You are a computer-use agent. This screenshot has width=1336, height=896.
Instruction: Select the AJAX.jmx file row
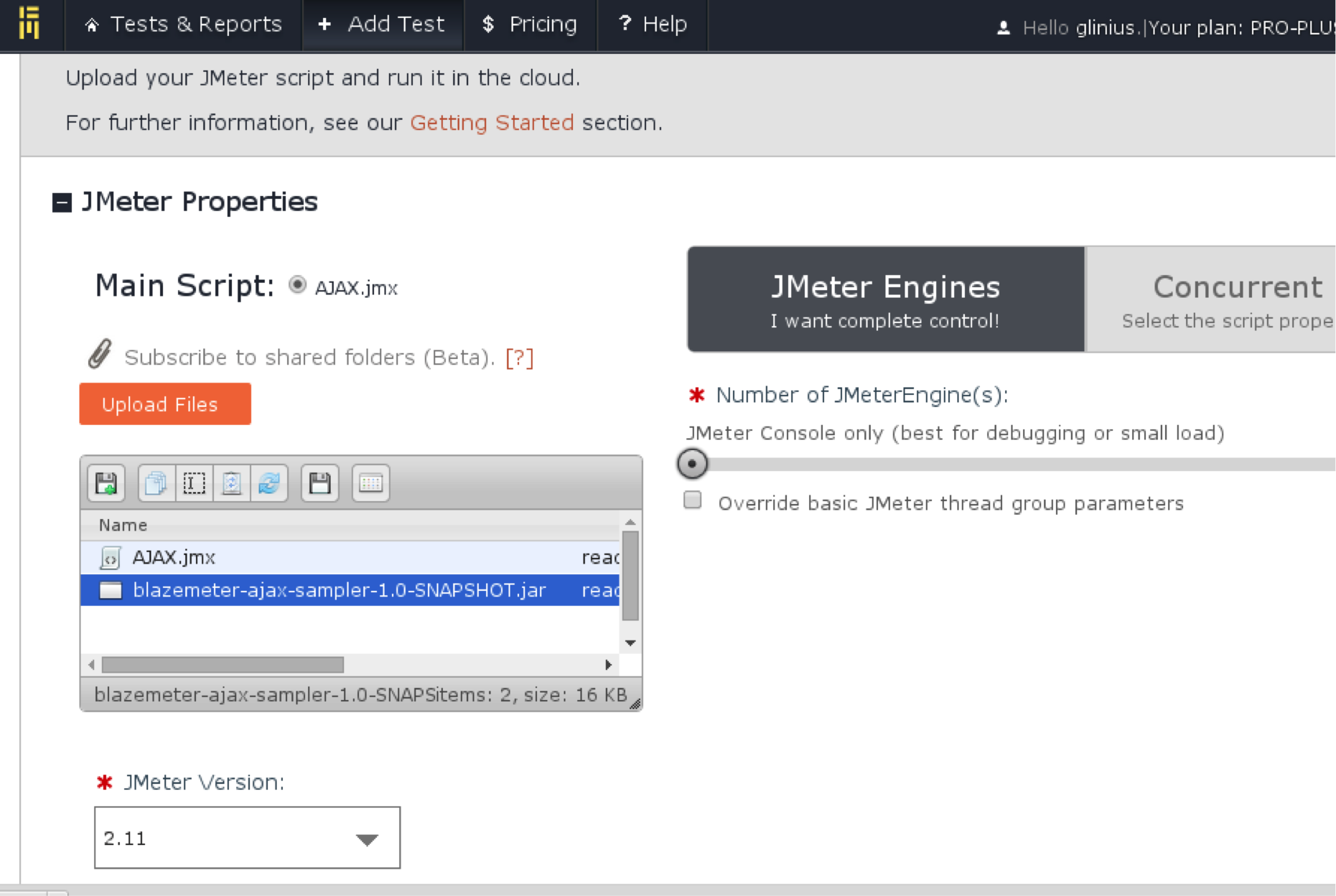click(350, 558)
